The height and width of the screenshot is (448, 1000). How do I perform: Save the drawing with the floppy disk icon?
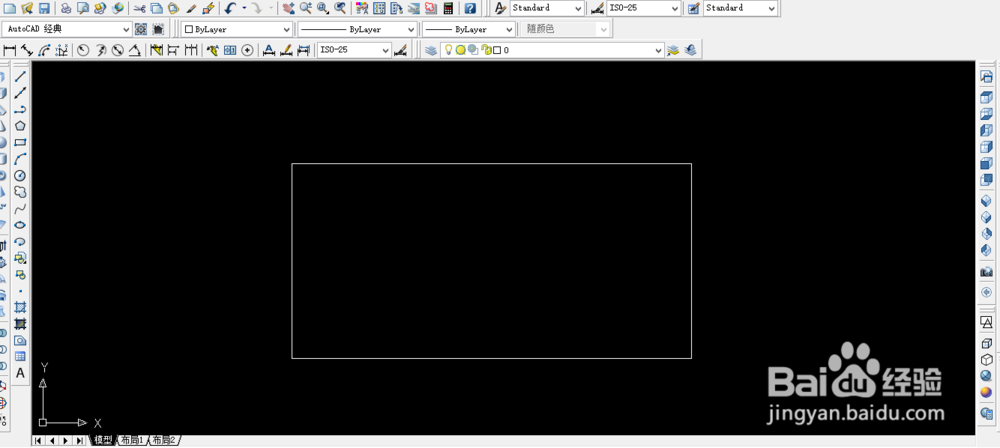pyautogui.click(x=44, y=8)
